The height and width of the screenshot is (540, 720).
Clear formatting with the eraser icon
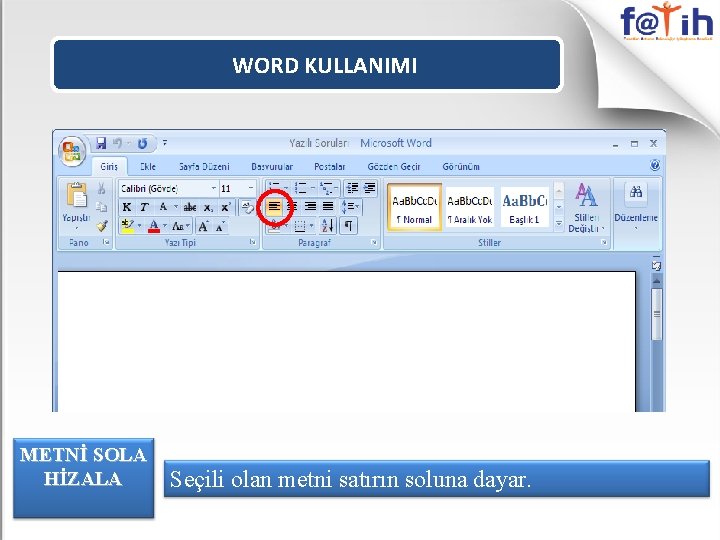pyautogui.click(x=247, y=208)
